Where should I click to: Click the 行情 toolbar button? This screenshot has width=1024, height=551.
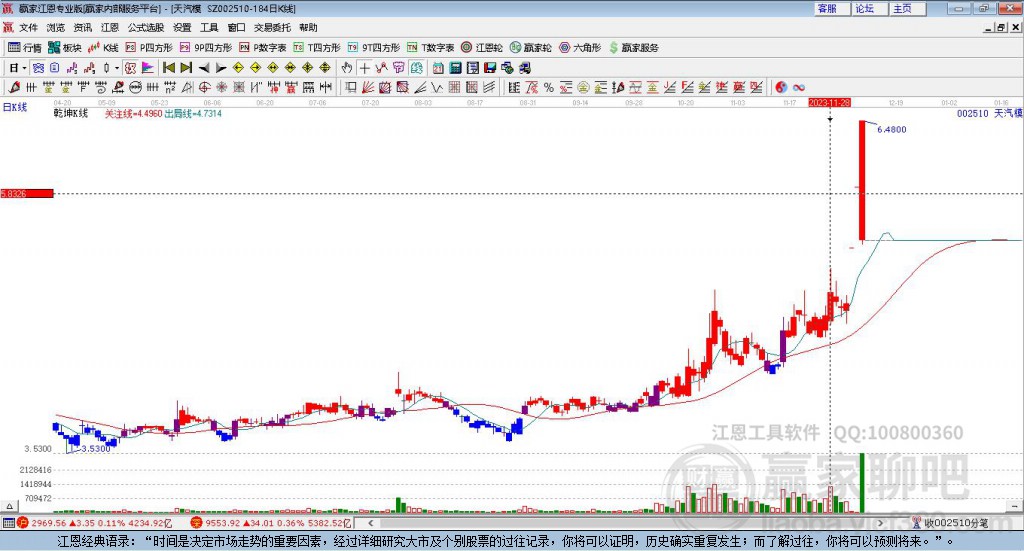(24, 48)
